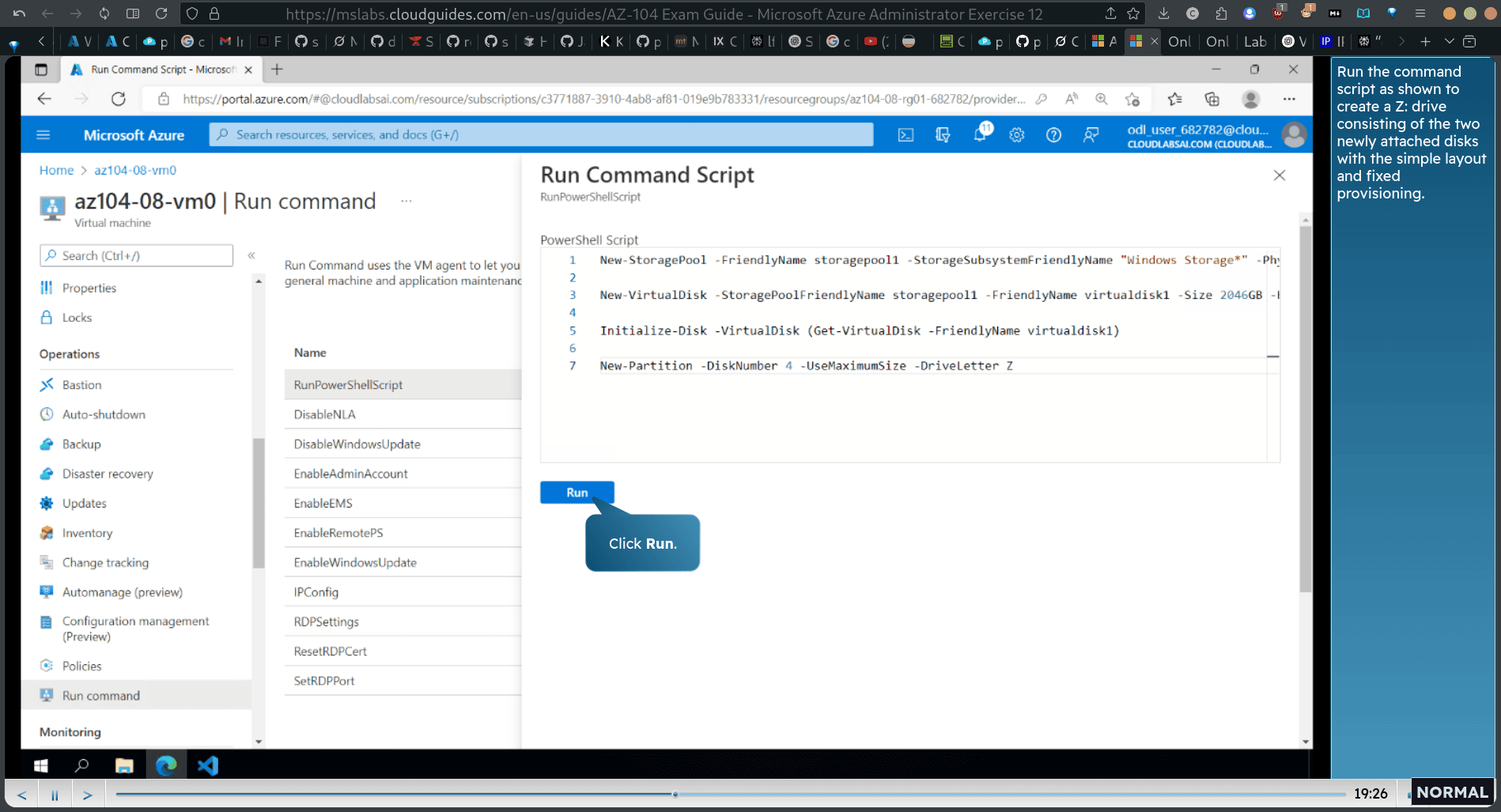
Task: Open Policies in the sidebar
Action: tap(81, 666)
